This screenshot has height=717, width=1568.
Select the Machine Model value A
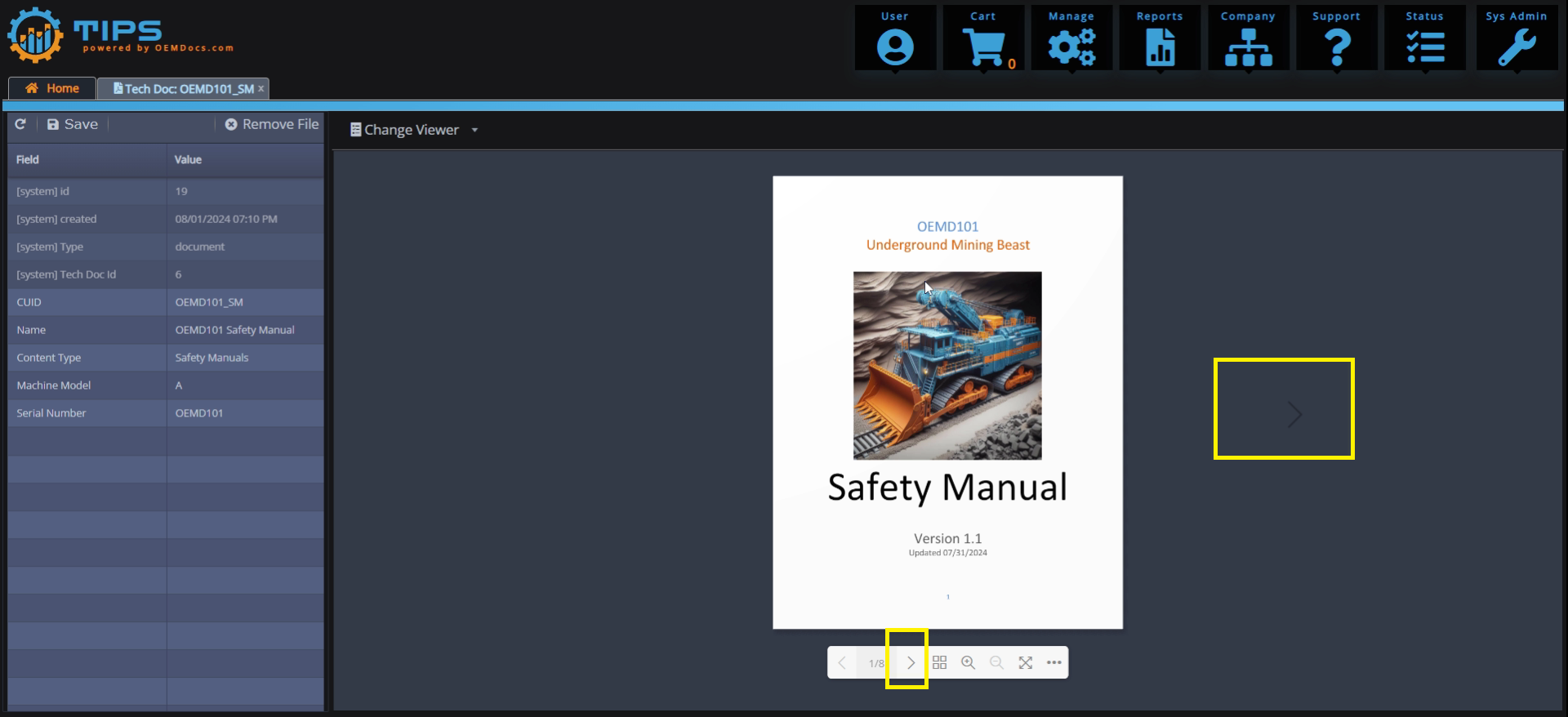[x=179, y=385]
